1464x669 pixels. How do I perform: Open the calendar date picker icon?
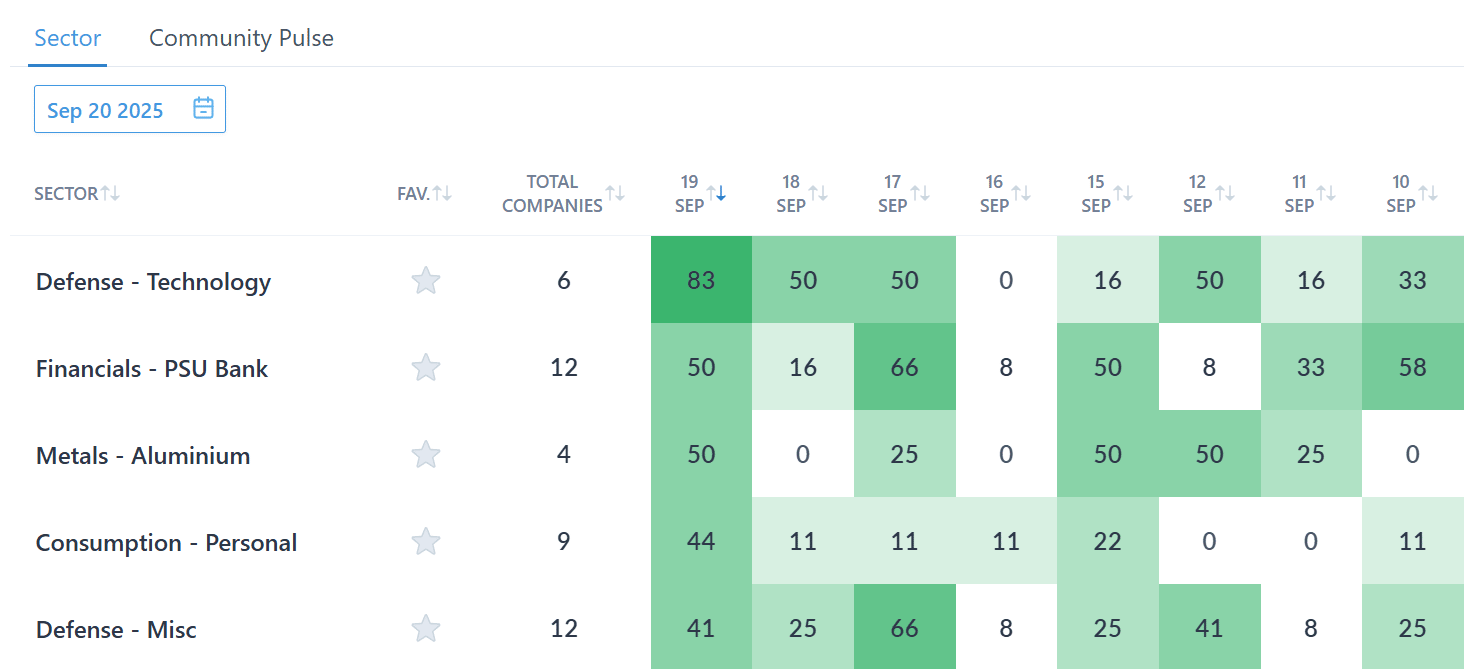tap(203, 109)
